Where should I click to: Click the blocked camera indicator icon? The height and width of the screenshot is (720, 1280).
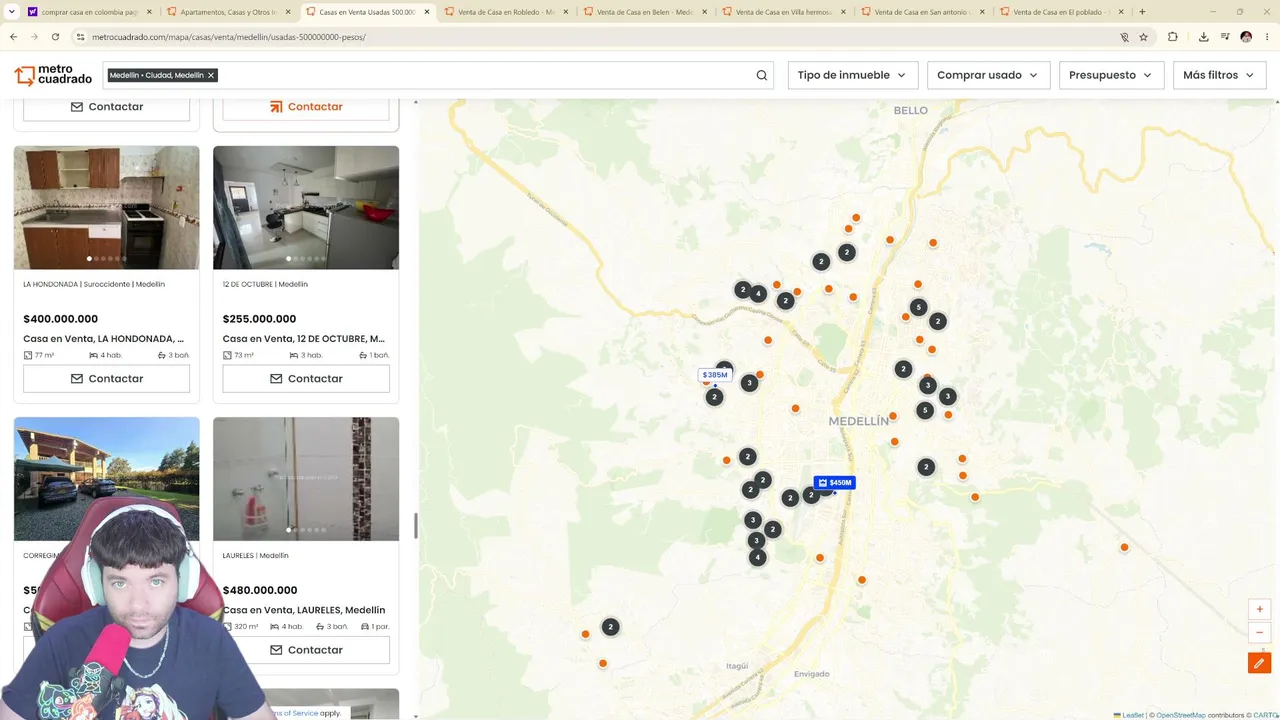1124,37
